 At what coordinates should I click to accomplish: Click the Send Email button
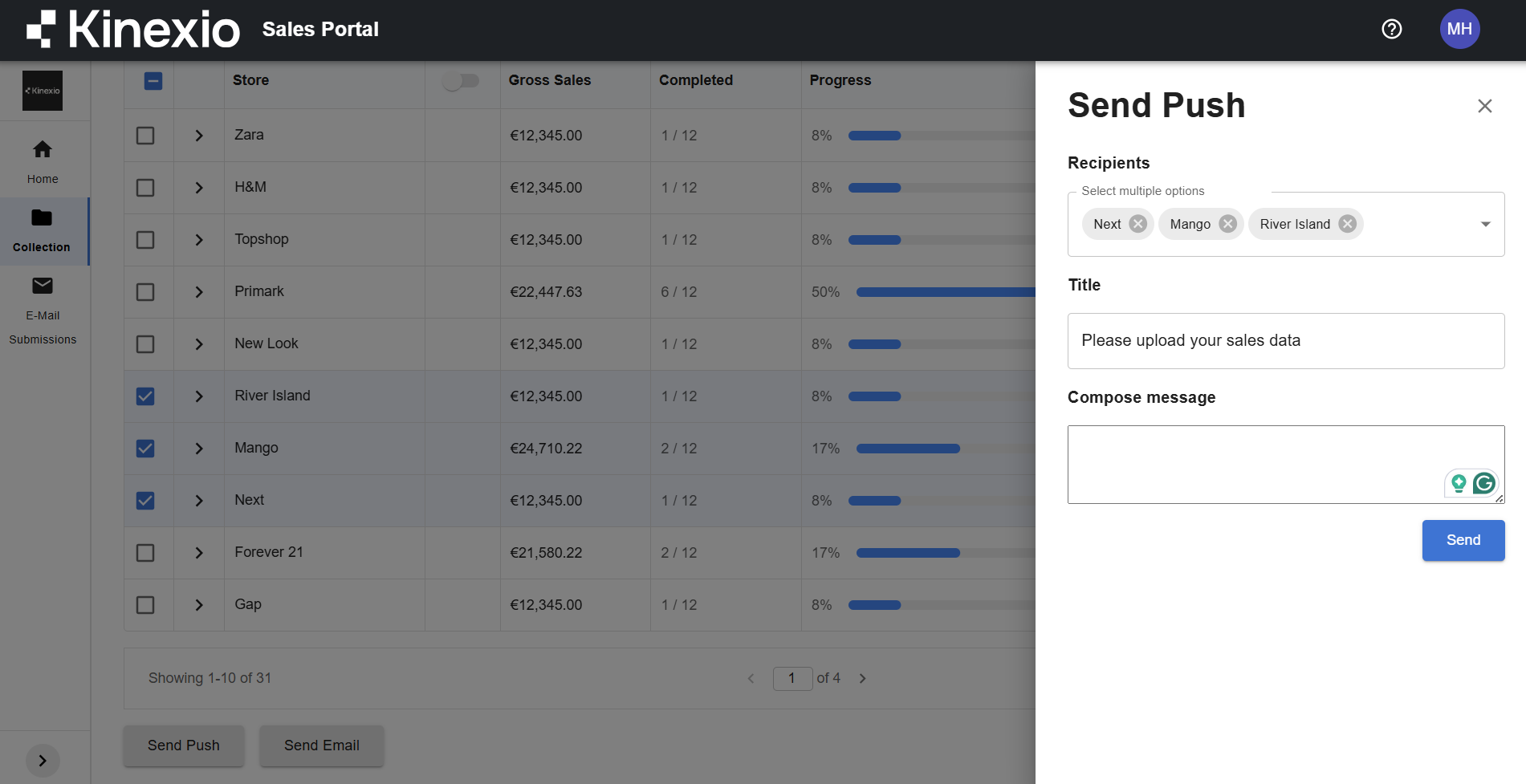pyautogui.click(x=321, y=745)
